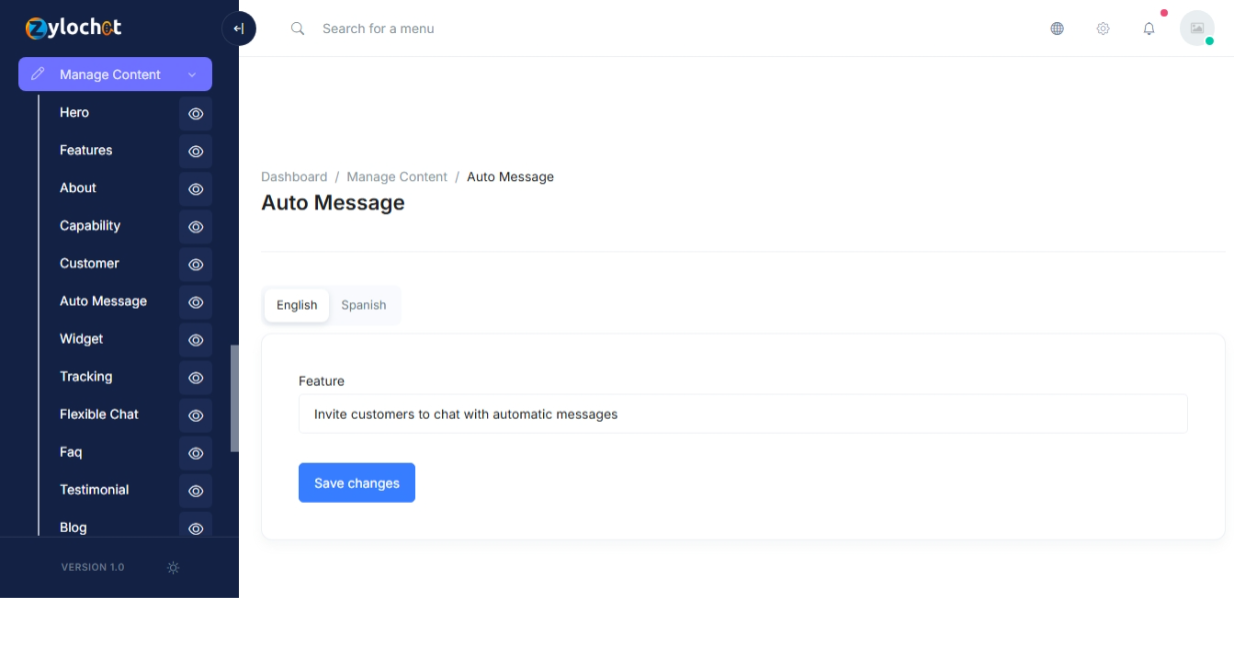Screen dimensions: 1234x645
Task: Collapse the Manage Content chevron
Action: point(192,74)
